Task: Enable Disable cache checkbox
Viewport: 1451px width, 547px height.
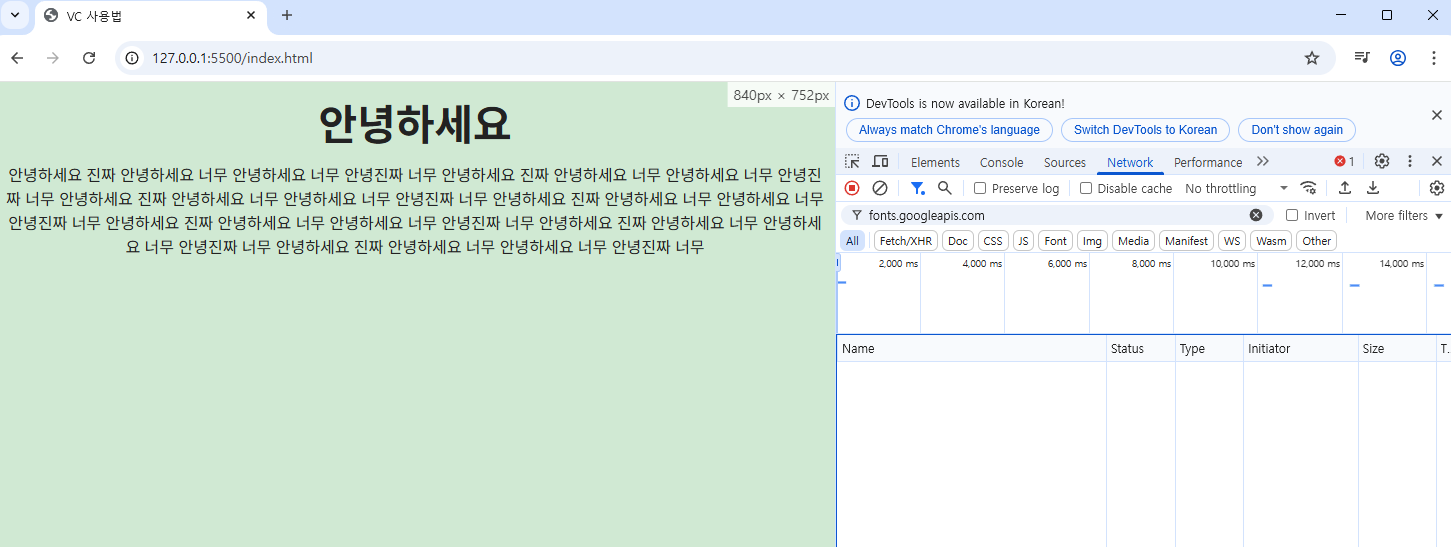Action: (x=1086, y=188)
